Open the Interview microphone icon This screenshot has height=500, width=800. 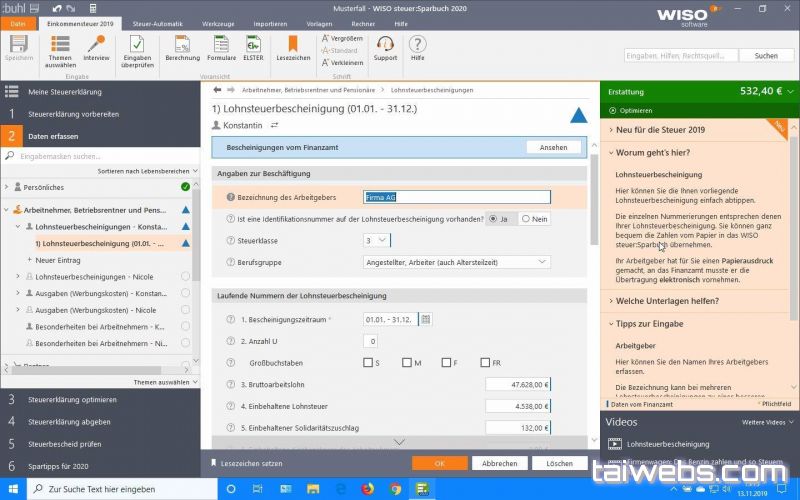[x=96, y=44]
